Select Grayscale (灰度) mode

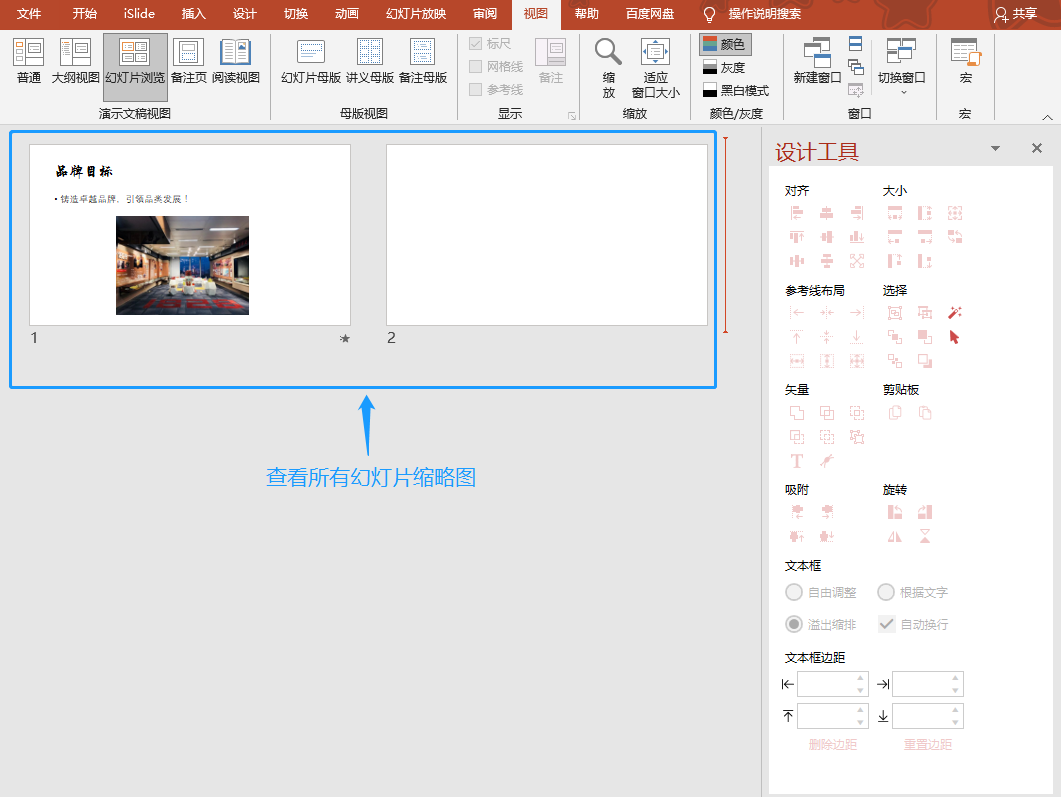tap(724, 68)
